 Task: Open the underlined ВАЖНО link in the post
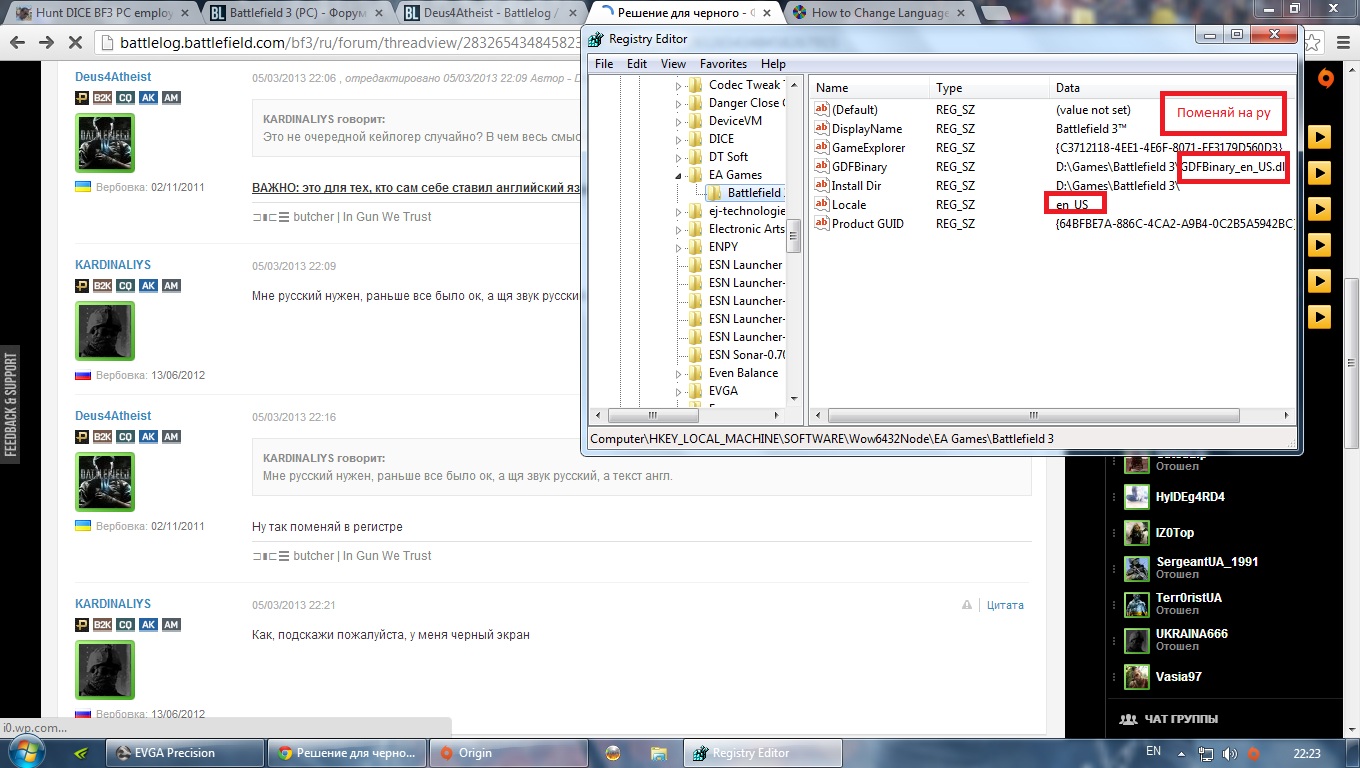[x=415, y=187]
